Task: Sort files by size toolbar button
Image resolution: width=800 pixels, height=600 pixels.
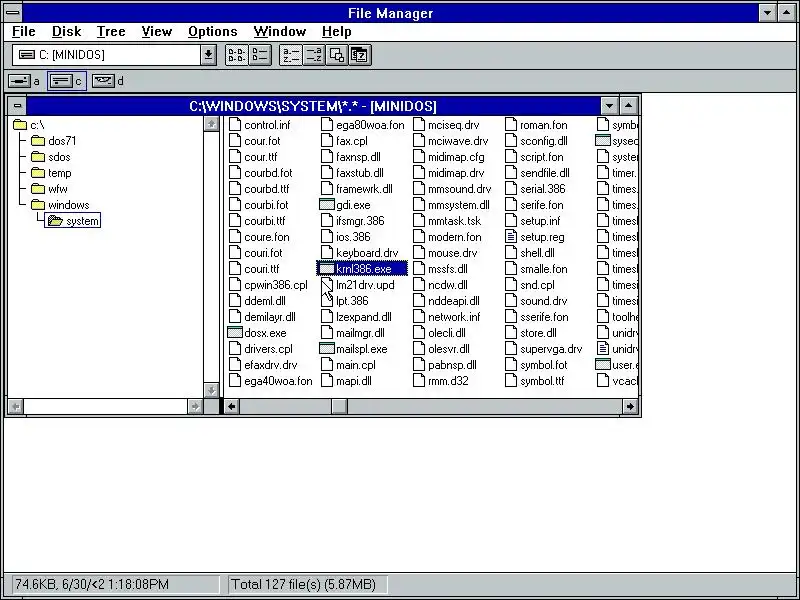Action: pos(336,55)
